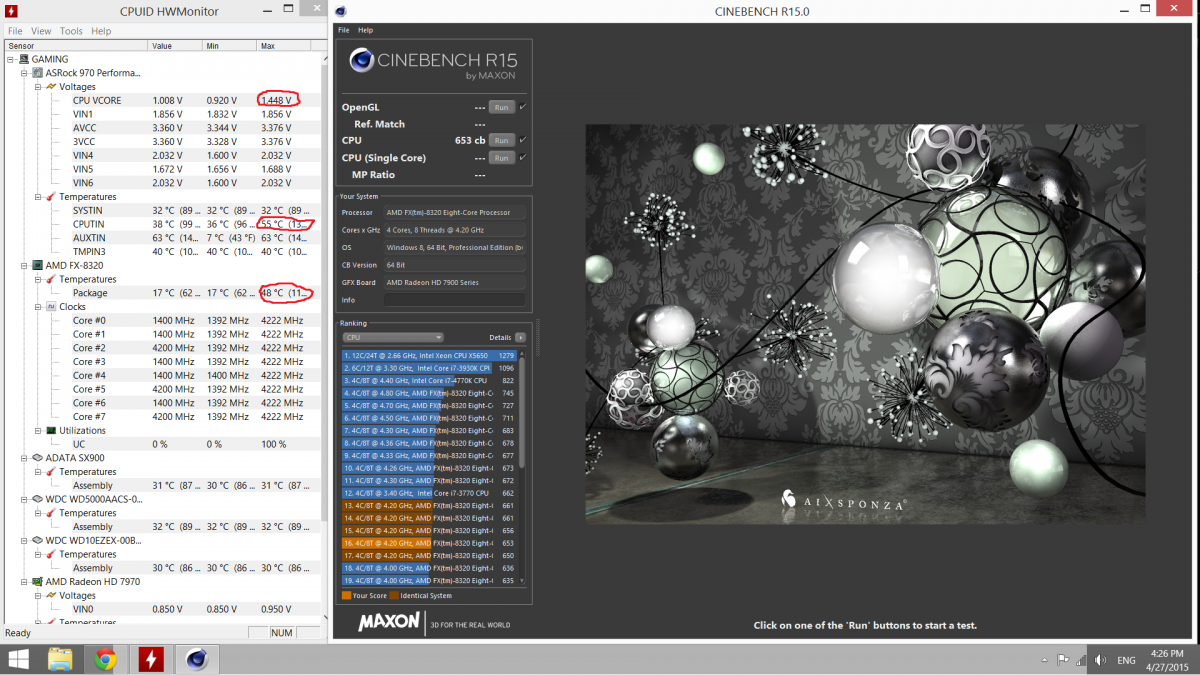Click the Radeon Voltages lightning icon

(x=51, y=596)
